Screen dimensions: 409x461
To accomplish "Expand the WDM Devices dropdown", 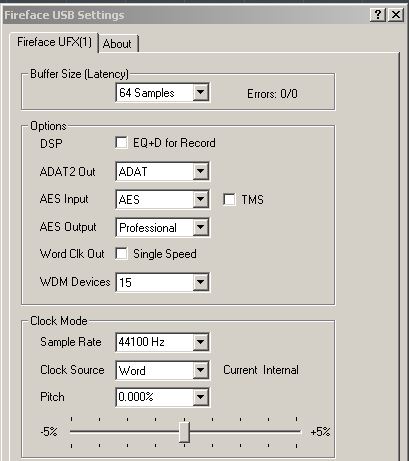I will point(163,282).
